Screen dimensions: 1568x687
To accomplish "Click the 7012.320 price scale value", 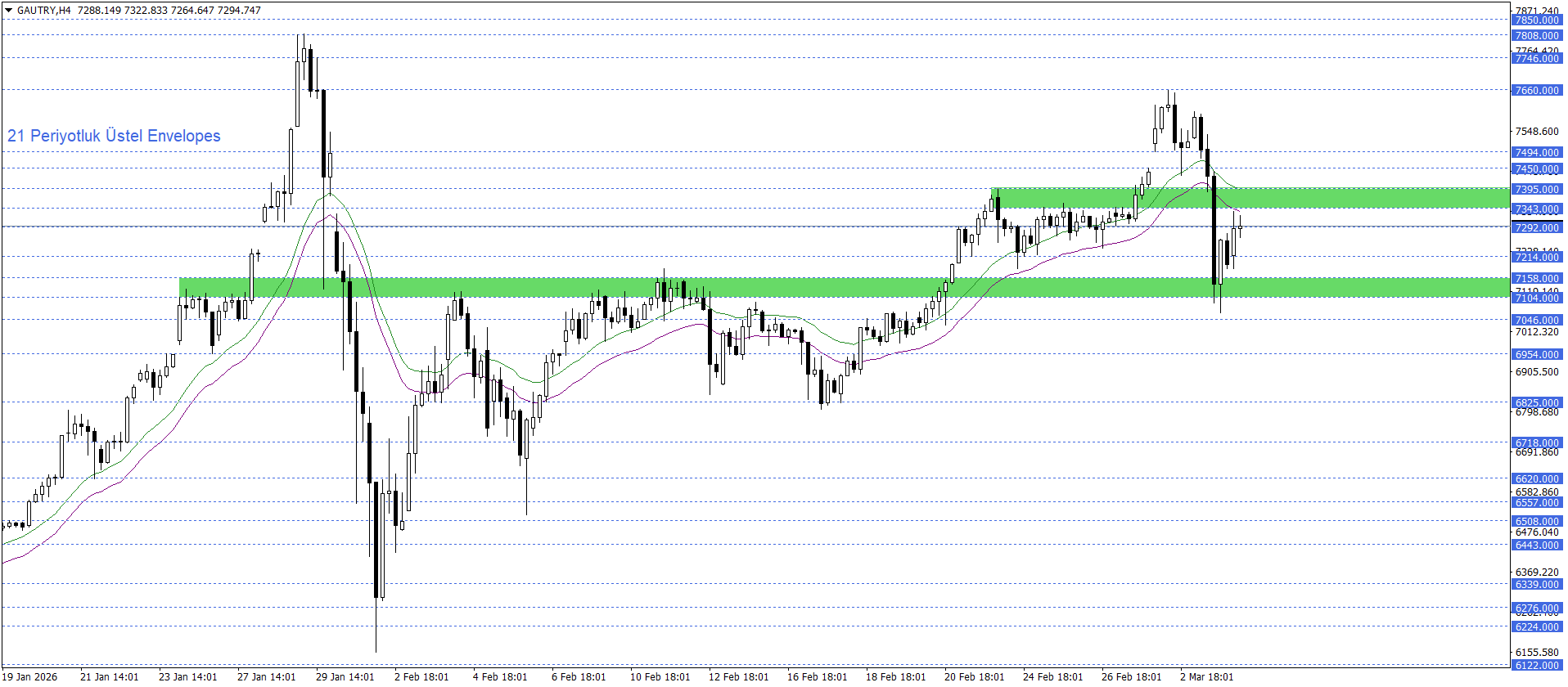I will (1537, 332).
